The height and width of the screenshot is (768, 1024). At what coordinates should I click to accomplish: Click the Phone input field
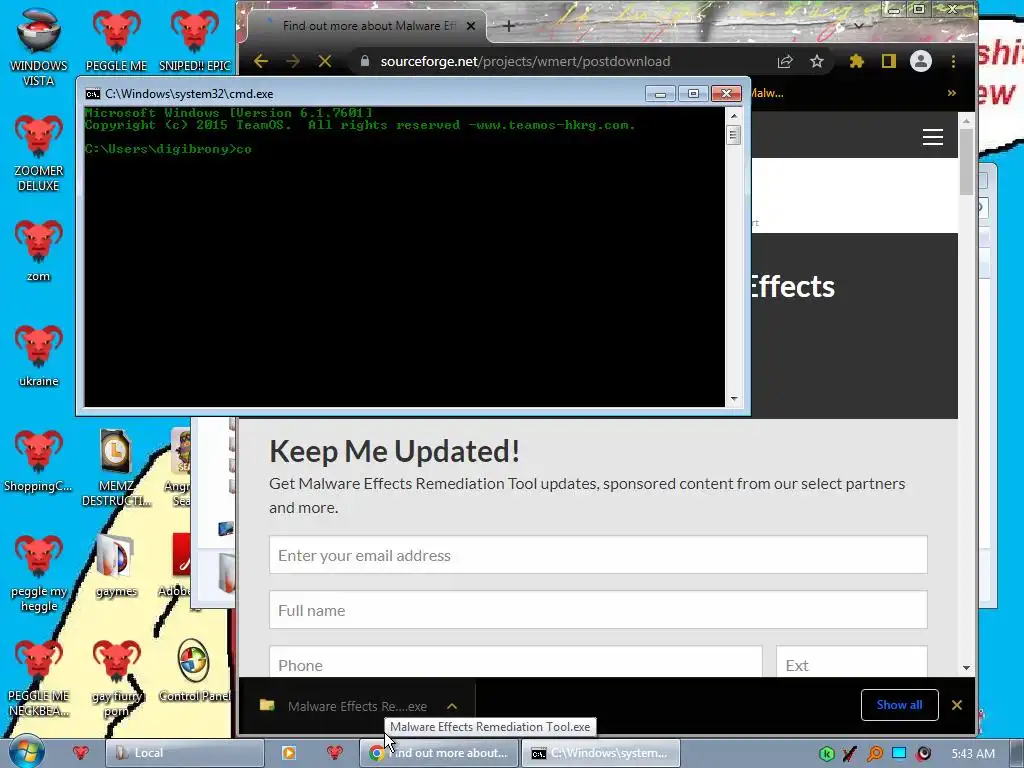click(x=515, y=662)
